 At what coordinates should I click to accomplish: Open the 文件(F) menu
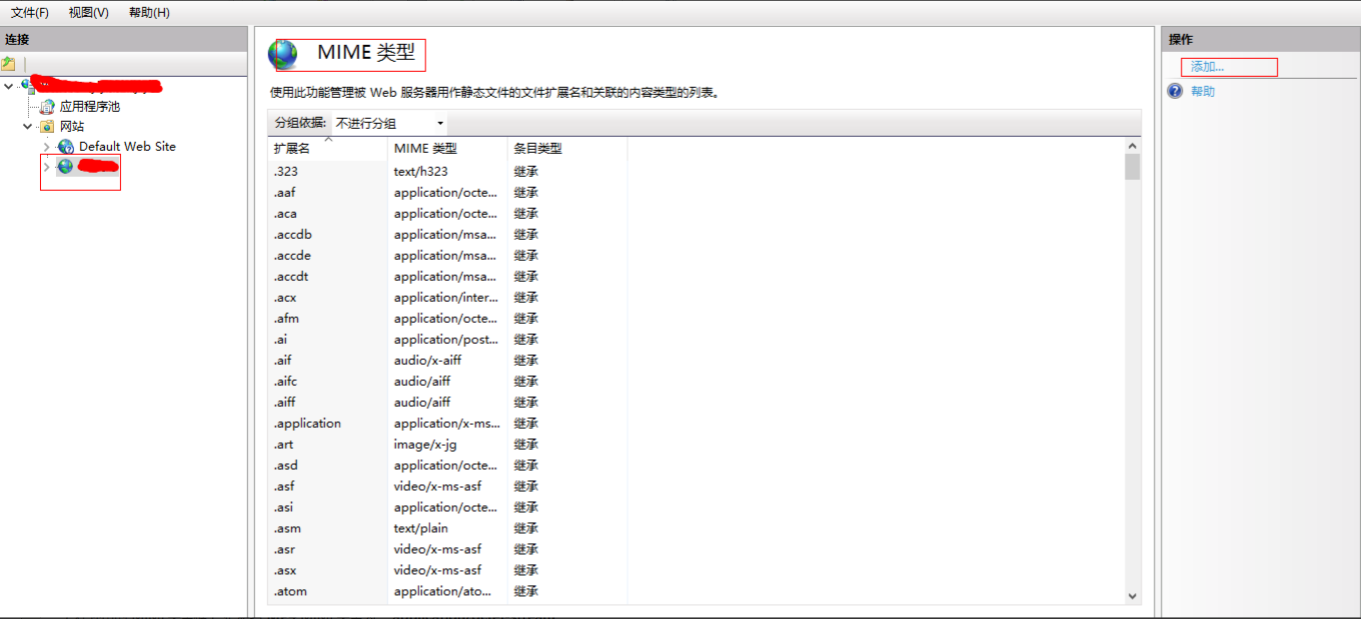tap(30, 13)
